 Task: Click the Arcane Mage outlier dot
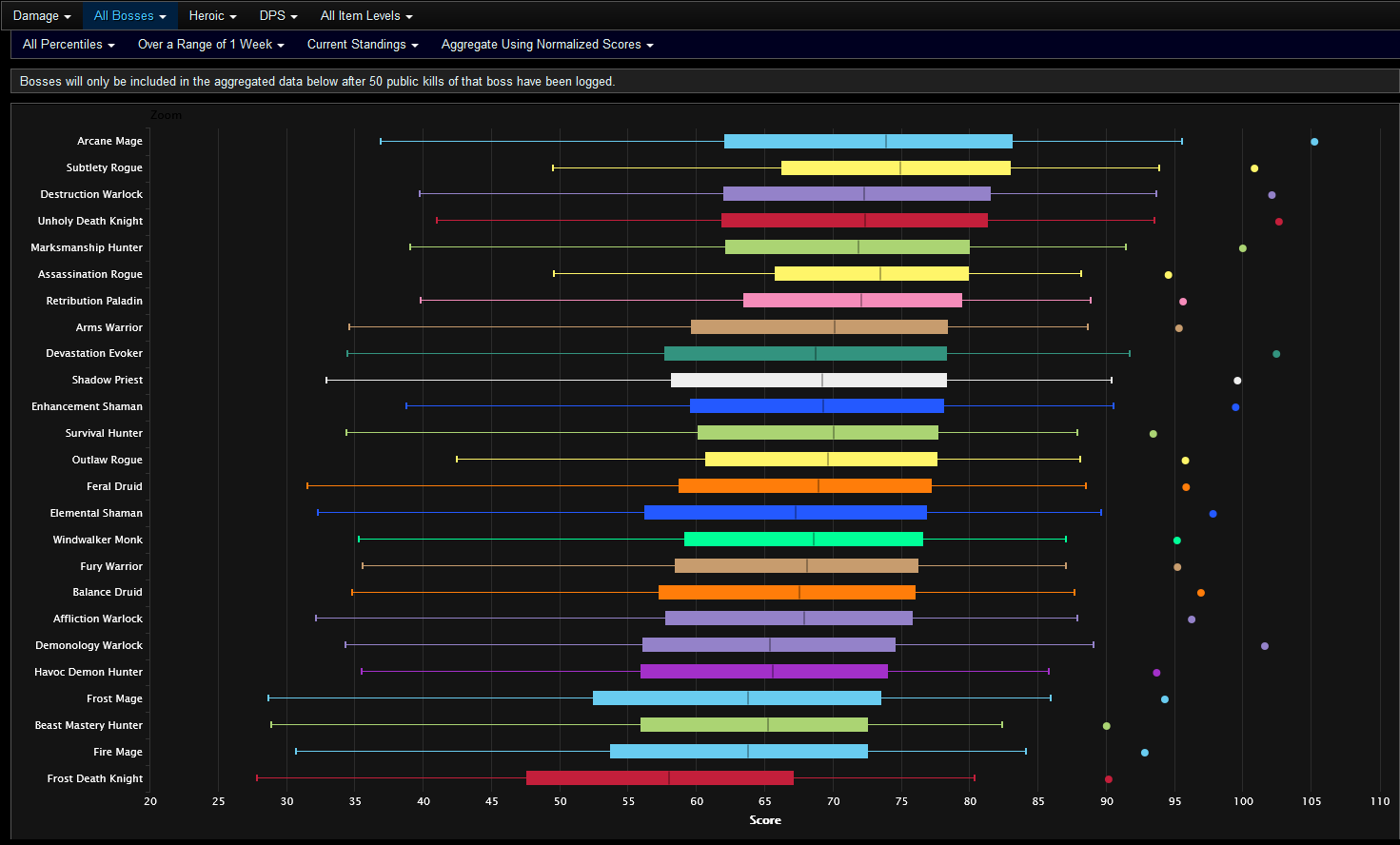(x=1314, y=142)
